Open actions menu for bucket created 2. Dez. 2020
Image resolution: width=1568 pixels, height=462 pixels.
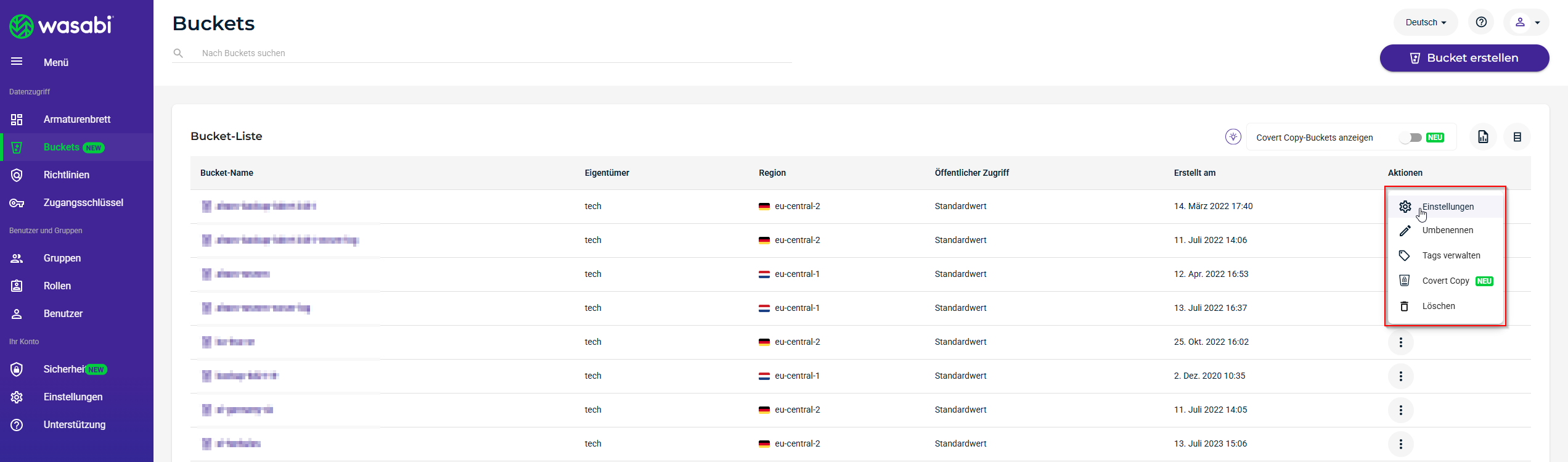(x=1400, y=376)
